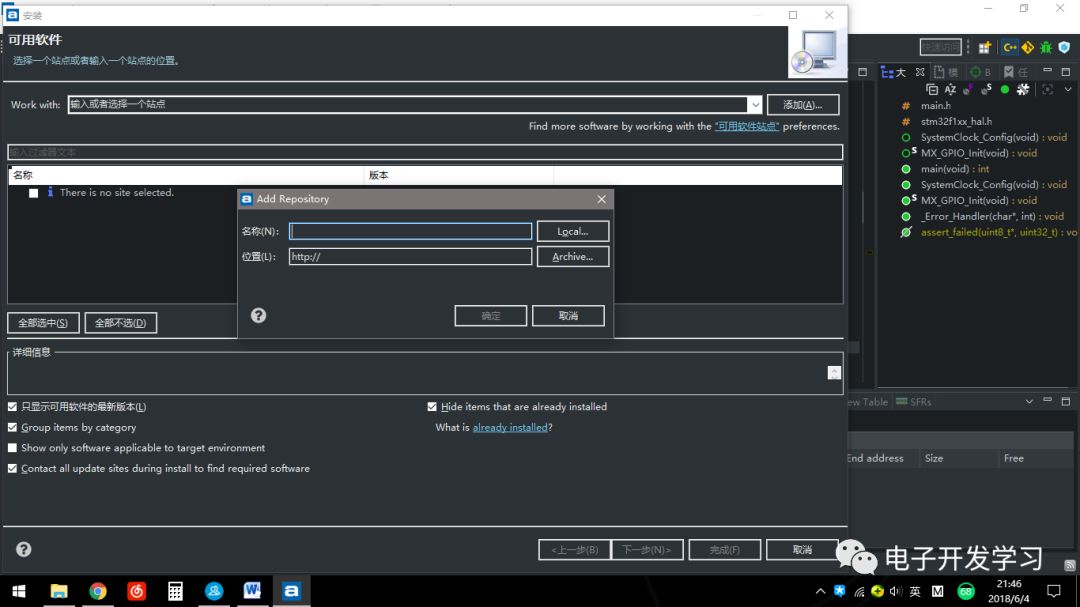1080x607 pixels.
Task: Toggle the 'There is no site selected' checkbox
Action: tap(33, 193)
